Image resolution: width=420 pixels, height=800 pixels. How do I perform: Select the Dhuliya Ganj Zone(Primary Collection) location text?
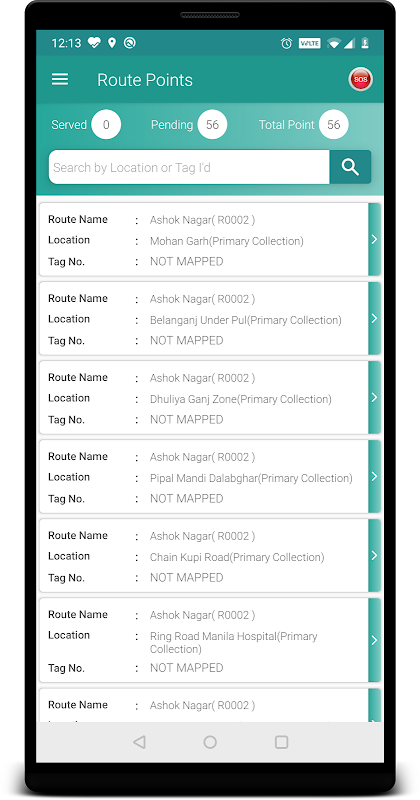(240, 399)
